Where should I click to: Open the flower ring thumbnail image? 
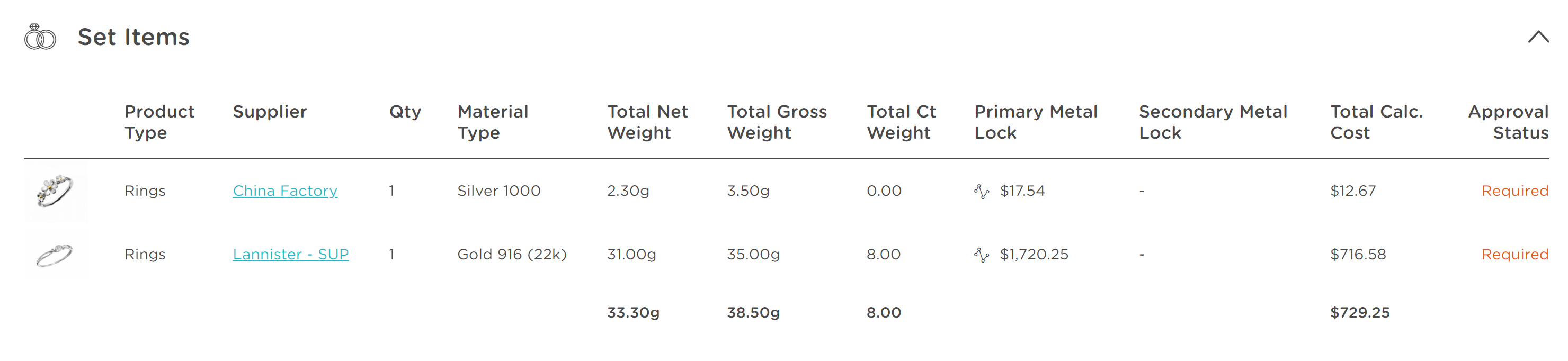pos(56,191)
